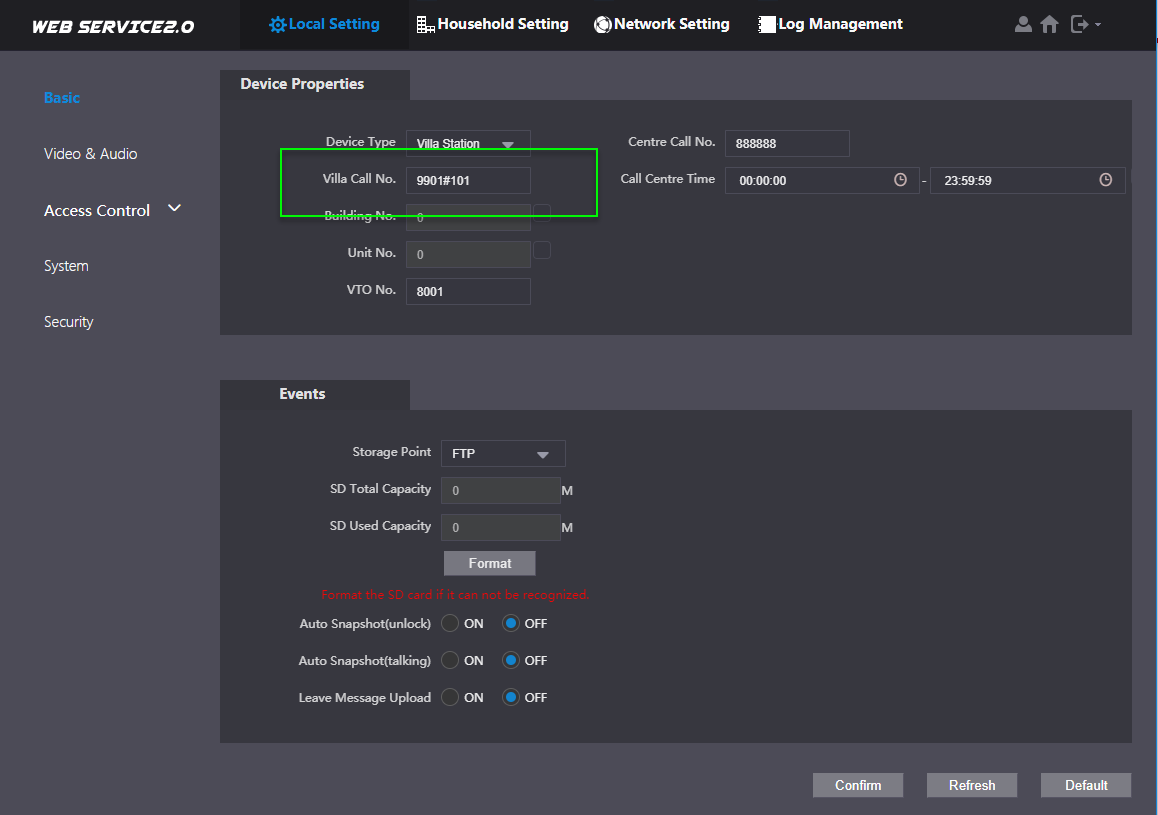Enable the Unit No. checkbox
1158x815 pixels.
(542, 250)
